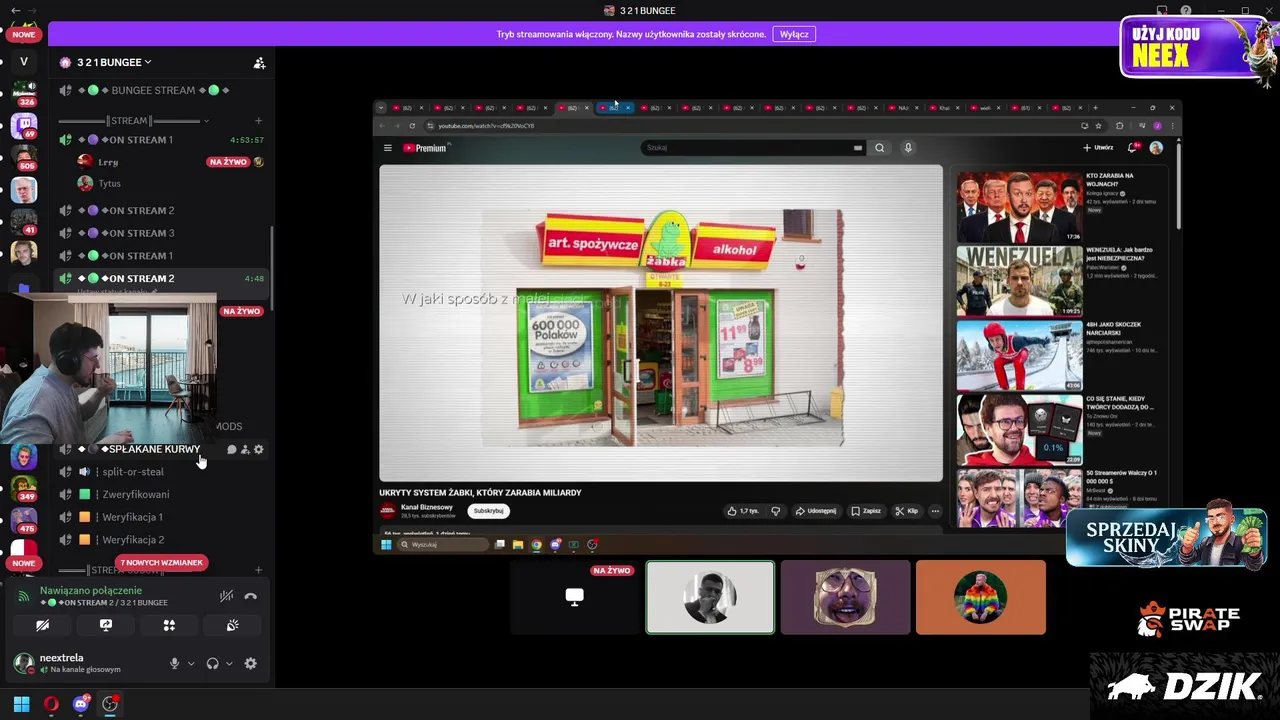Open Discord user settings gear

(x=251, y=663)
